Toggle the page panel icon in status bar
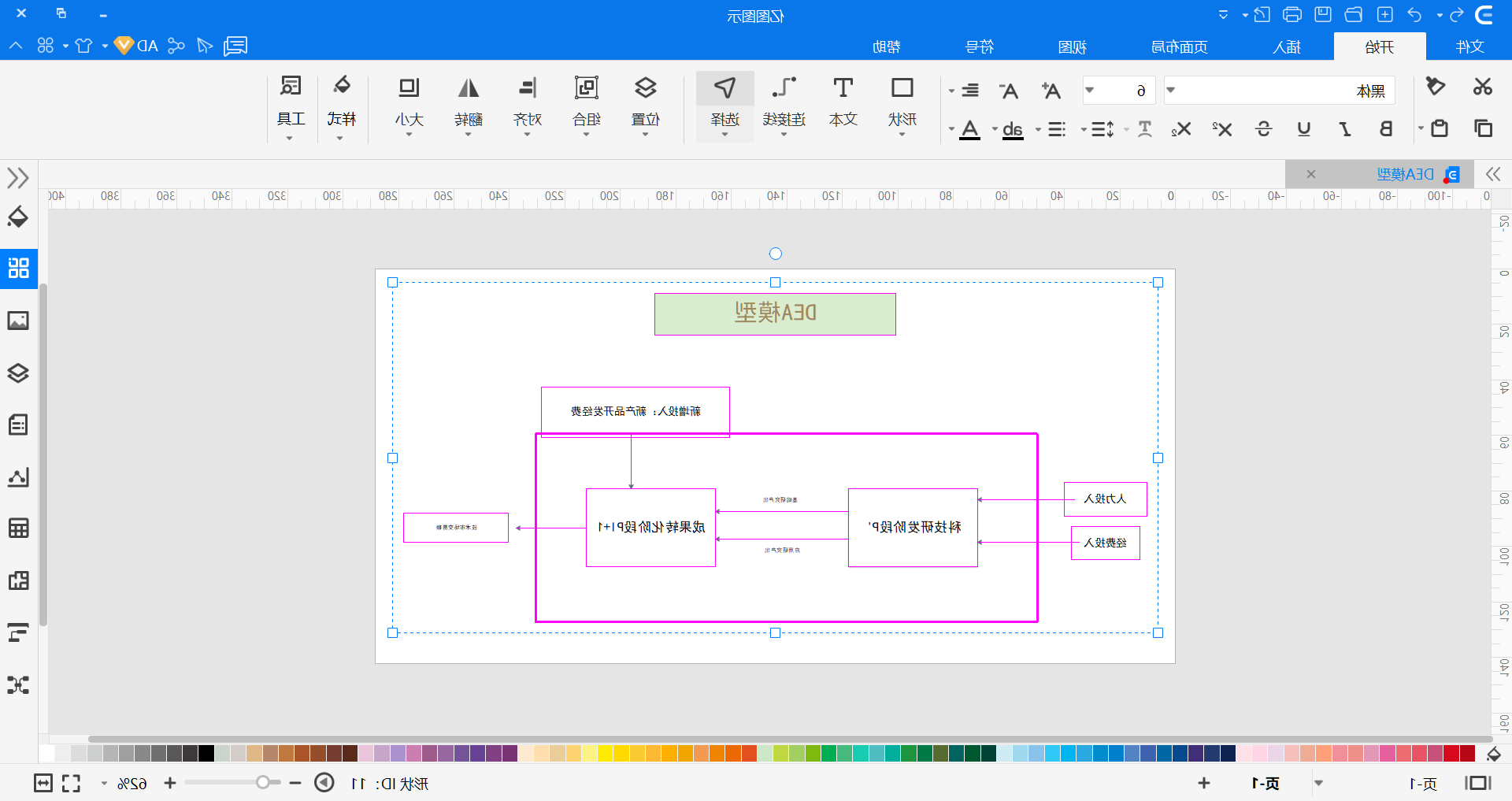The height and width of the screenshot is (801, 1512). [x=1478, y=783]
